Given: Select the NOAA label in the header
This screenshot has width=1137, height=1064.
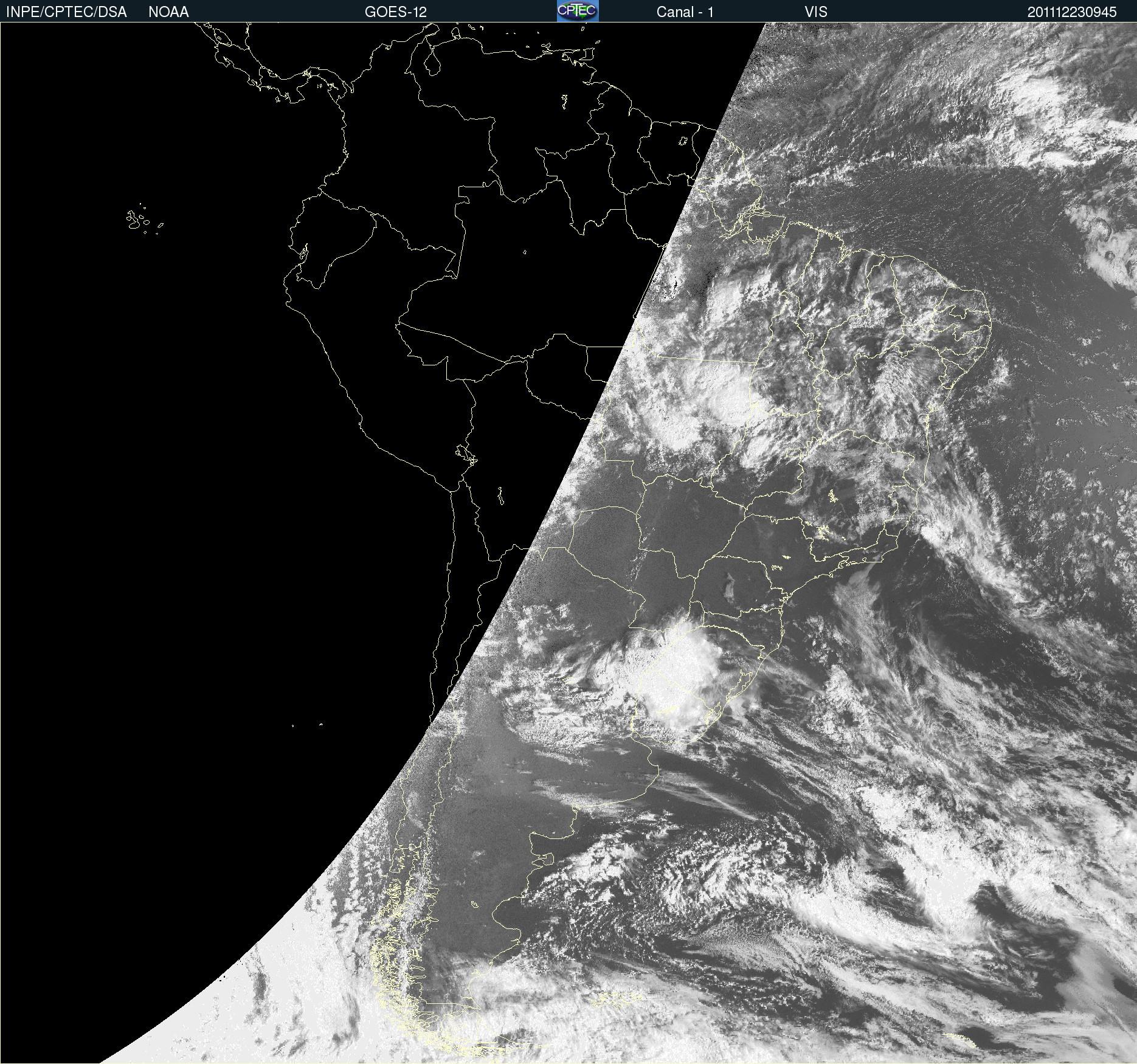Looking at the screenshot, I should coord(168,12).
